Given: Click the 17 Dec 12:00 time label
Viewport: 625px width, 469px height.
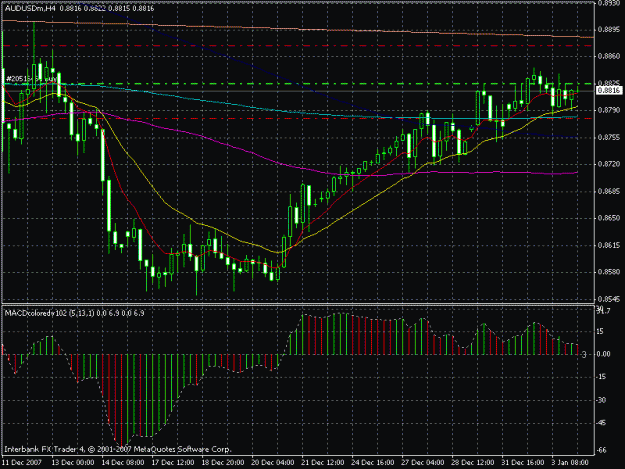Looking at the screenshot, I should pyautogui.click(x=173, y=462).
